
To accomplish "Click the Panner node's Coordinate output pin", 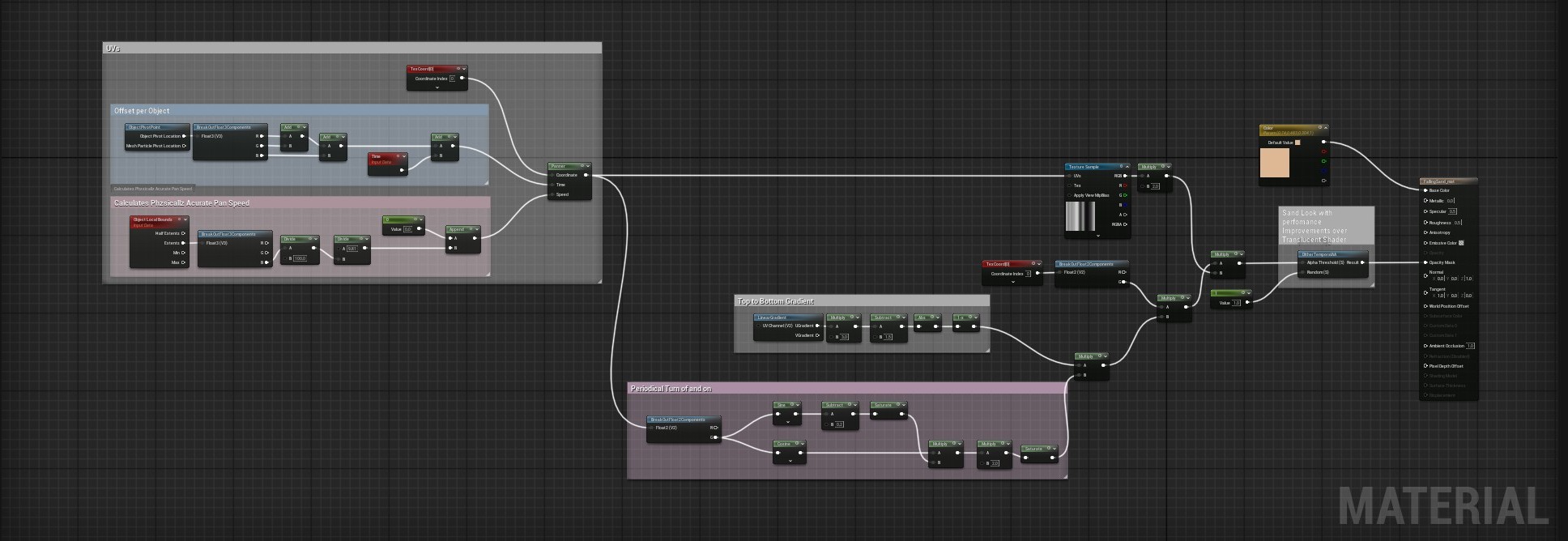I will (586, 175).
